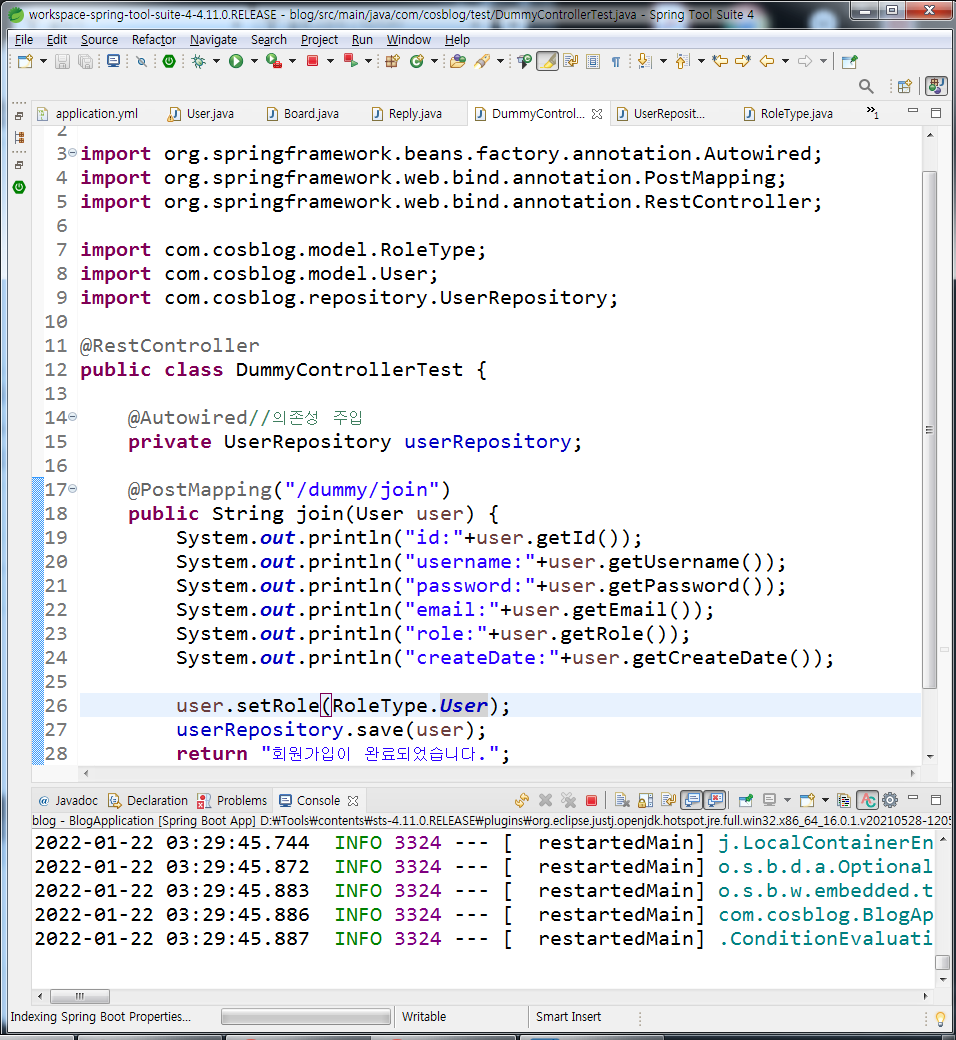Toggle Show Console on Standard Error
This screenshot has width=956, height=1040.
coord(715,801)
